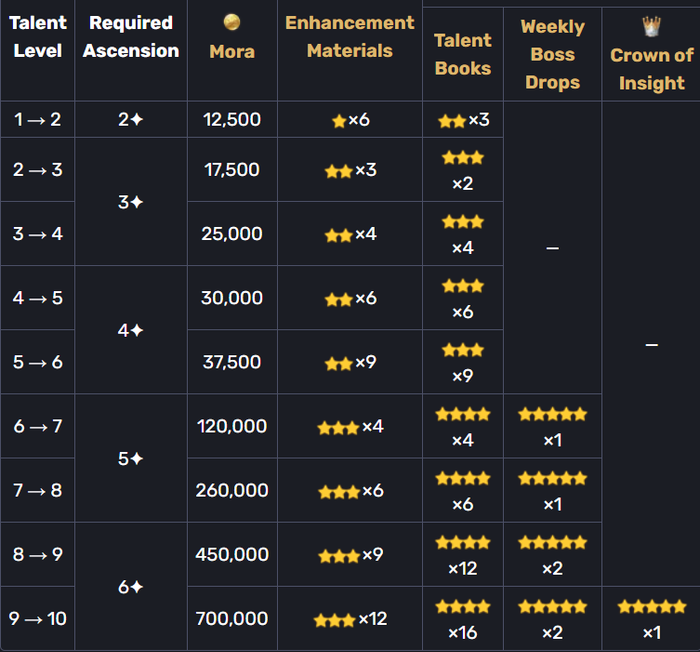This screenshot has height=652, width=700.
Task: Select the 6✦ required ascension cell
Action: pos(131,586)
